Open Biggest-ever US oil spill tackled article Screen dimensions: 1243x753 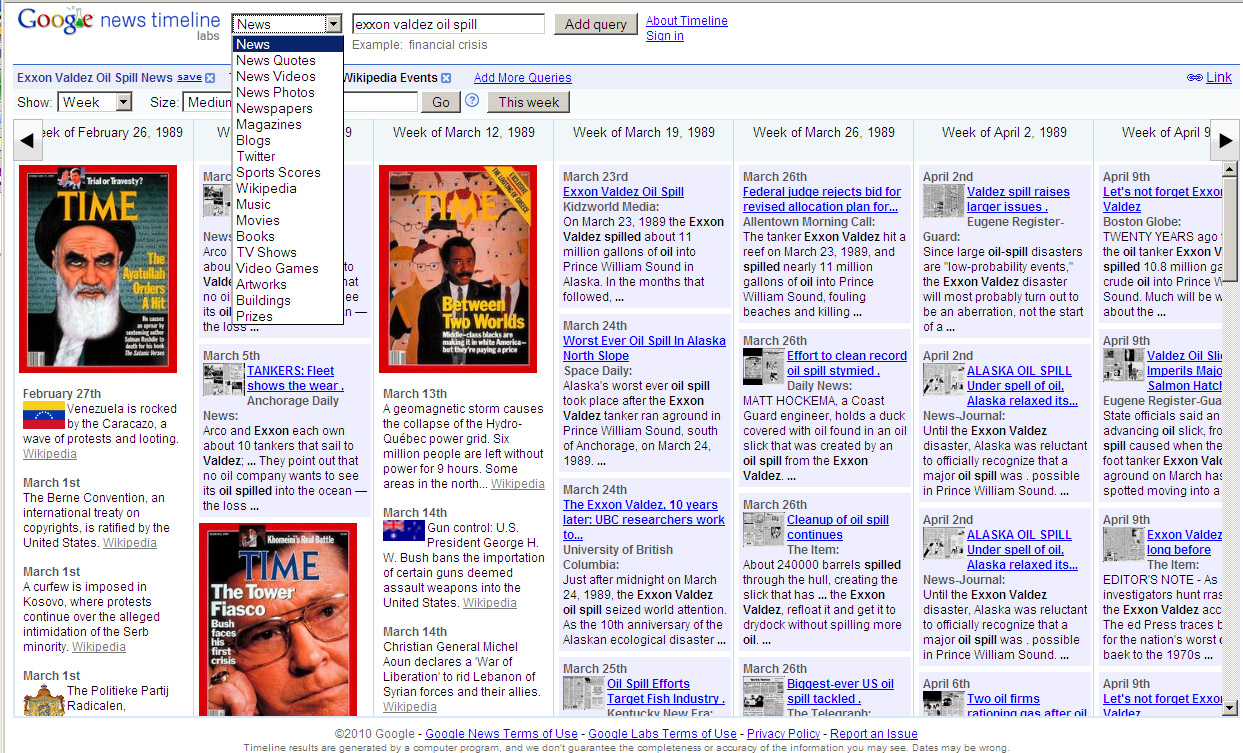[x=841, y=691]
